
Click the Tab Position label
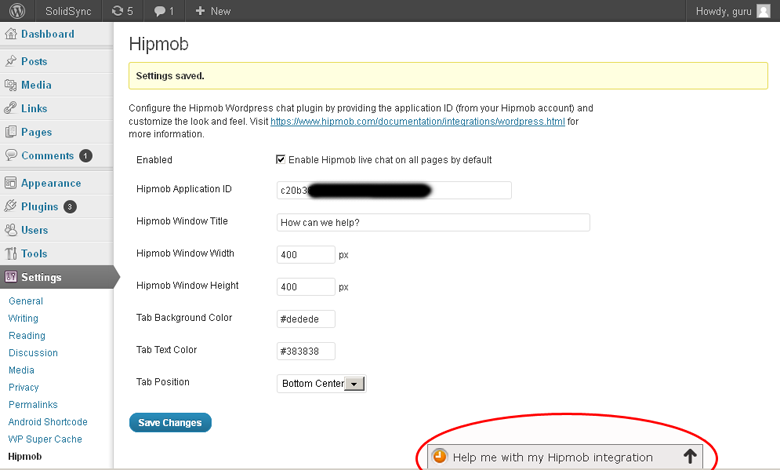pyautogui.click(x=163, y=382)
